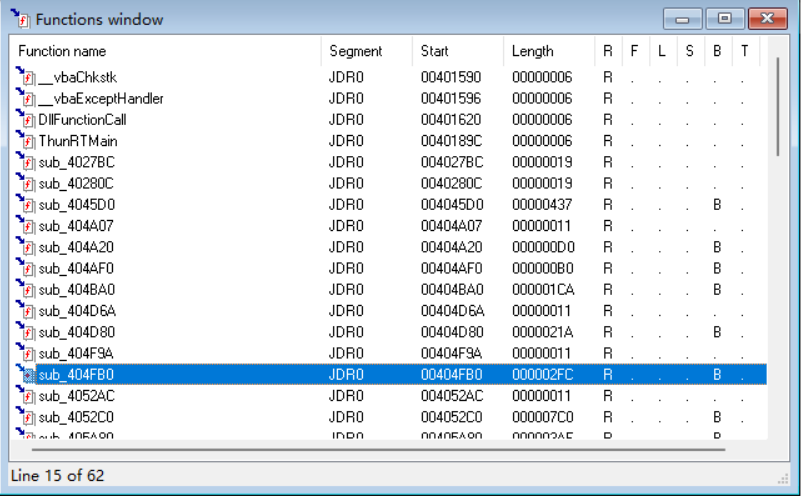Image resolution: width=802 pixels, height=496 pixels.
Task: Click length value 00000437
Action: (542, 205)
